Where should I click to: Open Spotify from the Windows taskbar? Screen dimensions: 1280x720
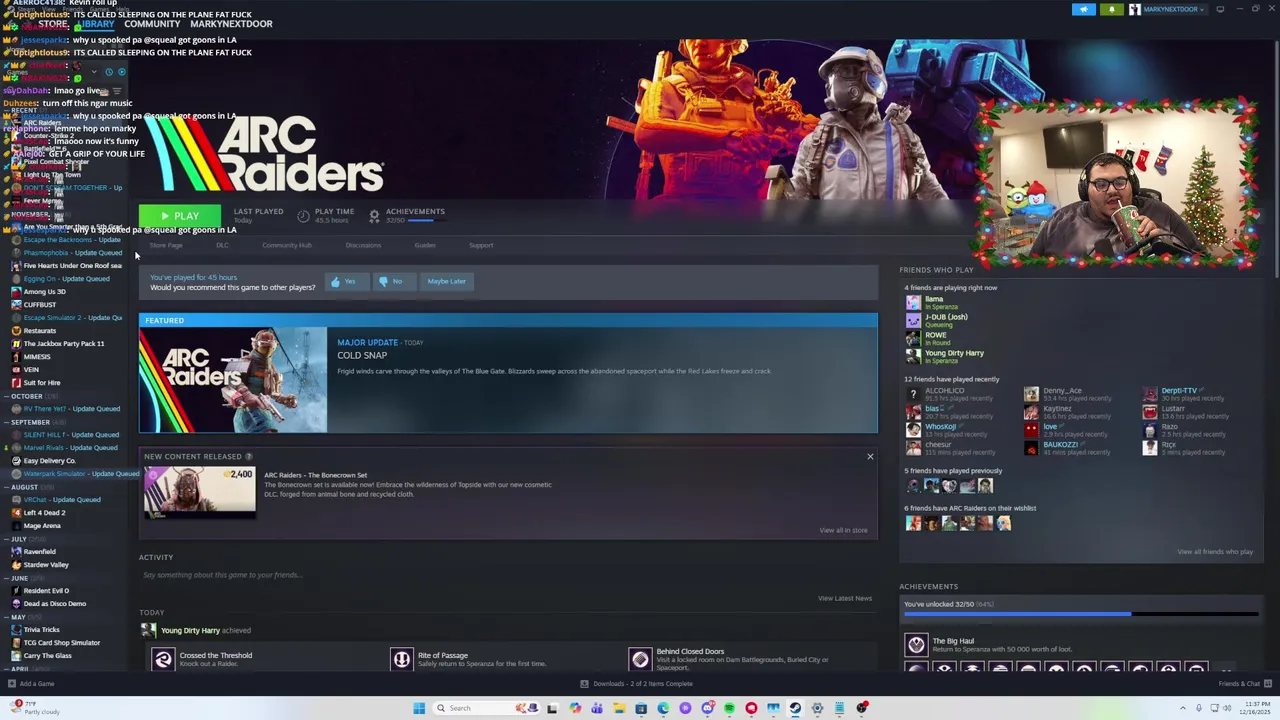pyautogui.click(x=729, y=708)
